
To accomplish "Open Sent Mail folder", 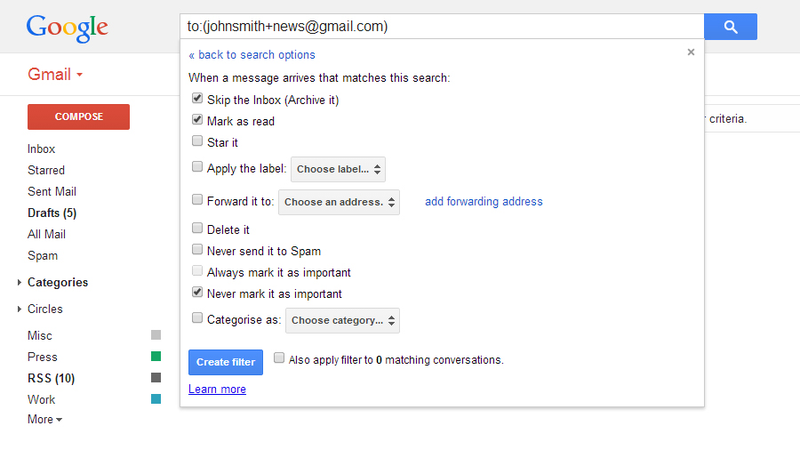I will click(x=52, y=192).
